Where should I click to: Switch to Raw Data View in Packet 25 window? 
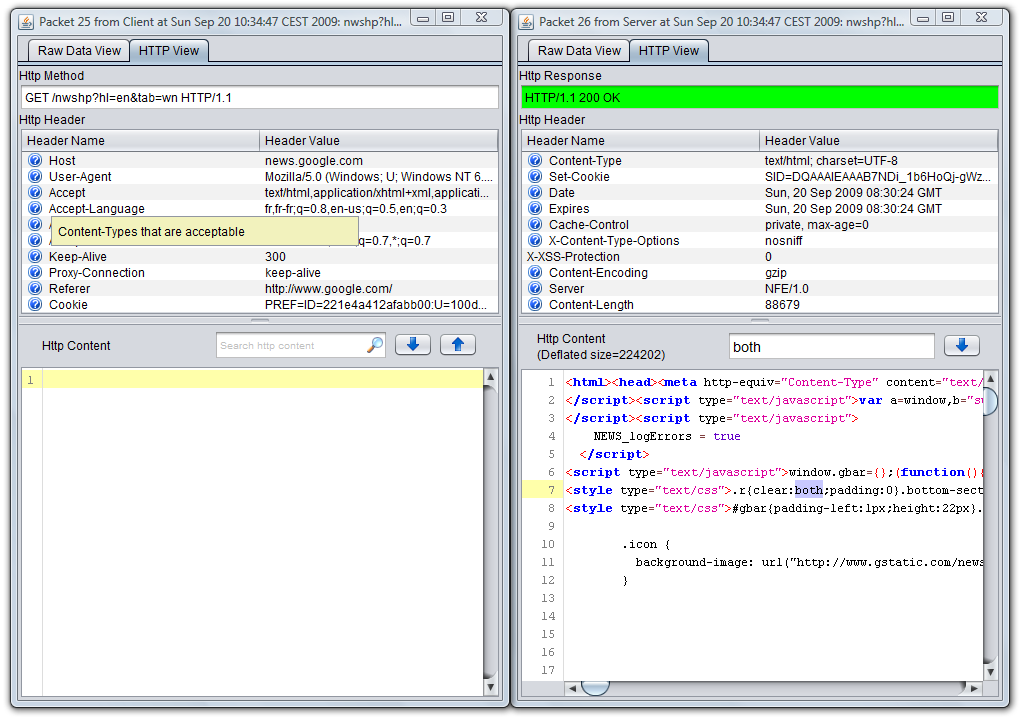click(x=79, y=51)
